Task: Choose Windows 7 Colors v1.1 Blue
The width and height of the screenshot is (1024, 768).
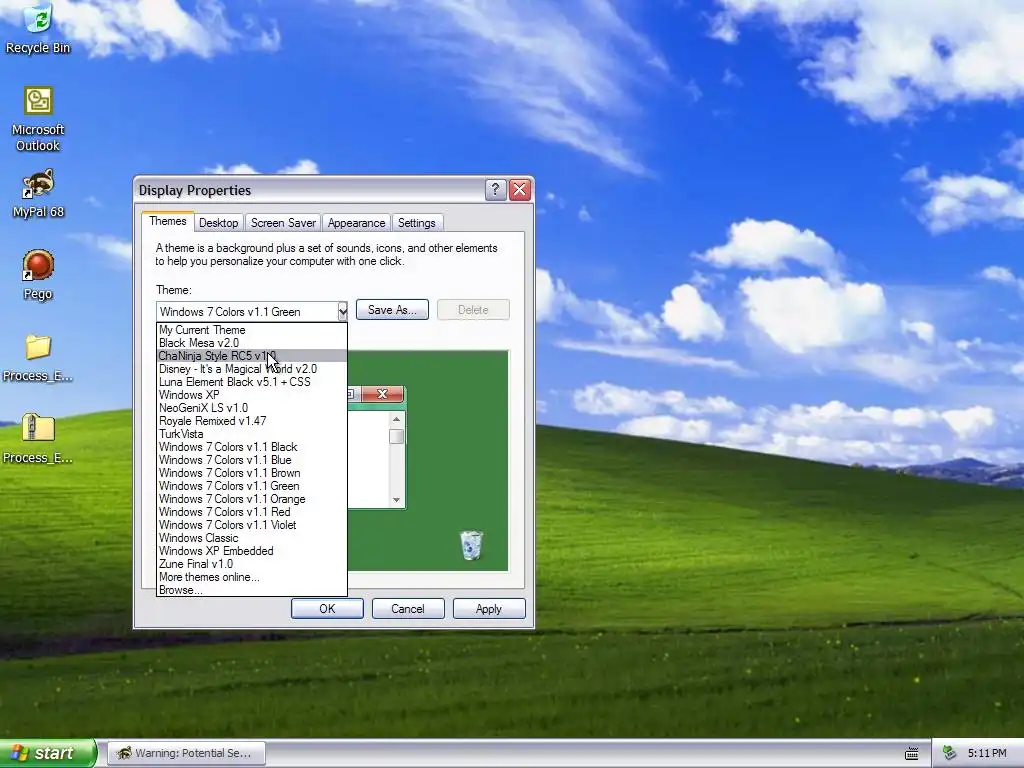Action: point(252,460)
